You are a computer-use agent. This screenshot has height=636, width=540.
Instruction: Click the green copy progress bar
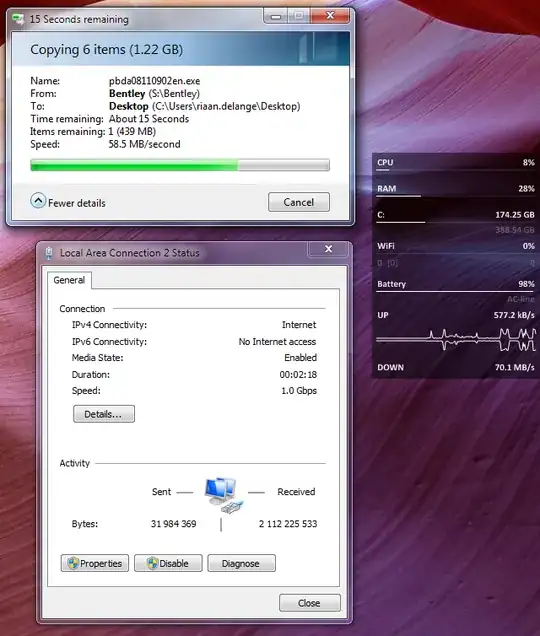[x=180, y=165]
